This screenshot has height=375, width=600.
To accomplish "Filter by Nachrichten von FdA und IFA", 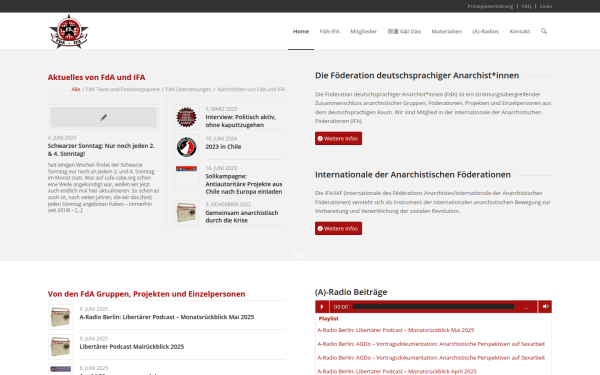I will tap(251, 89).
